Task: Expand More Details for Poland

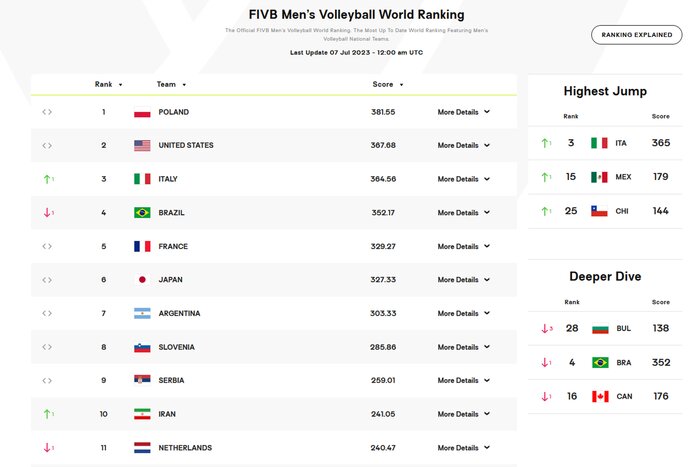Action: 464,112
